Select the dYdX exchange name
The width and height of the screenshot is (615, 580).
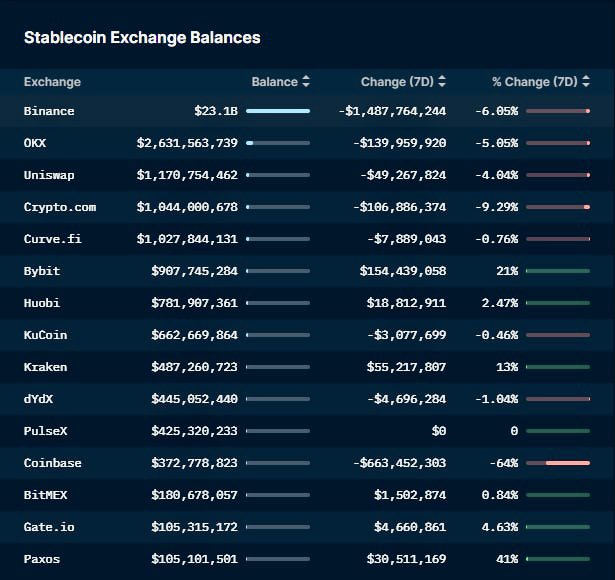point(38,399)
